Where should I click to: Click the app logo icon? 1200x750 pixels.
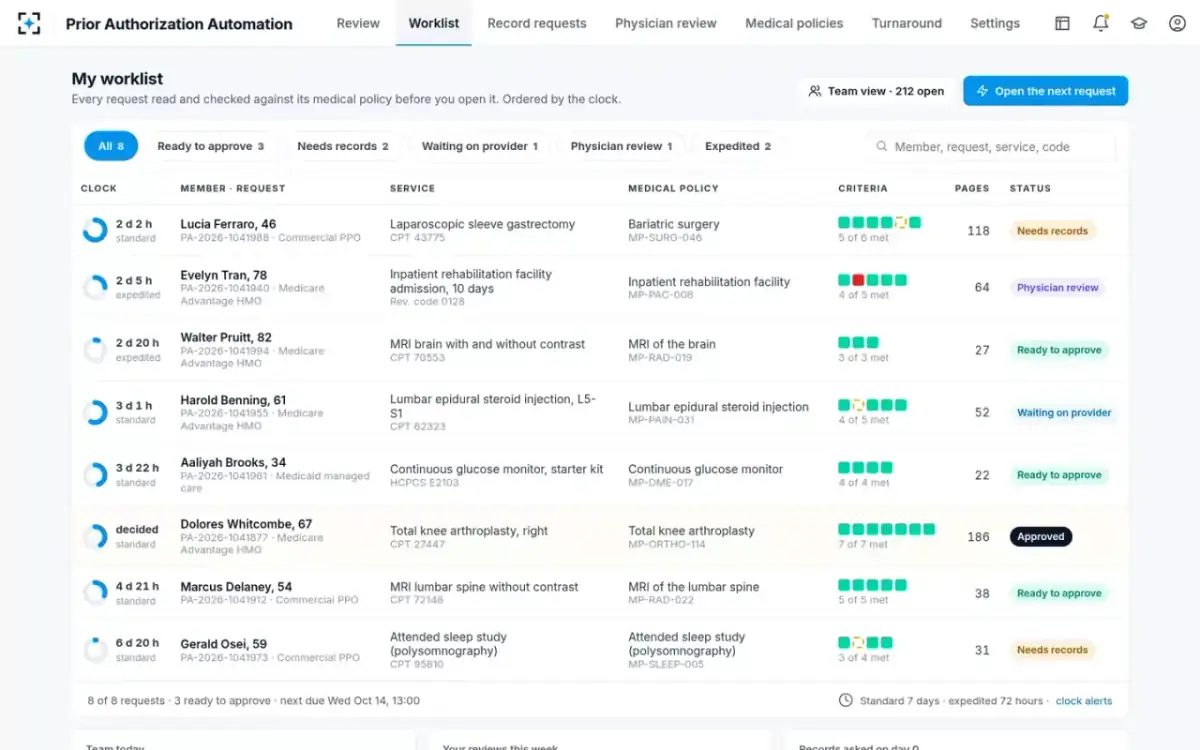pos(29,23)
